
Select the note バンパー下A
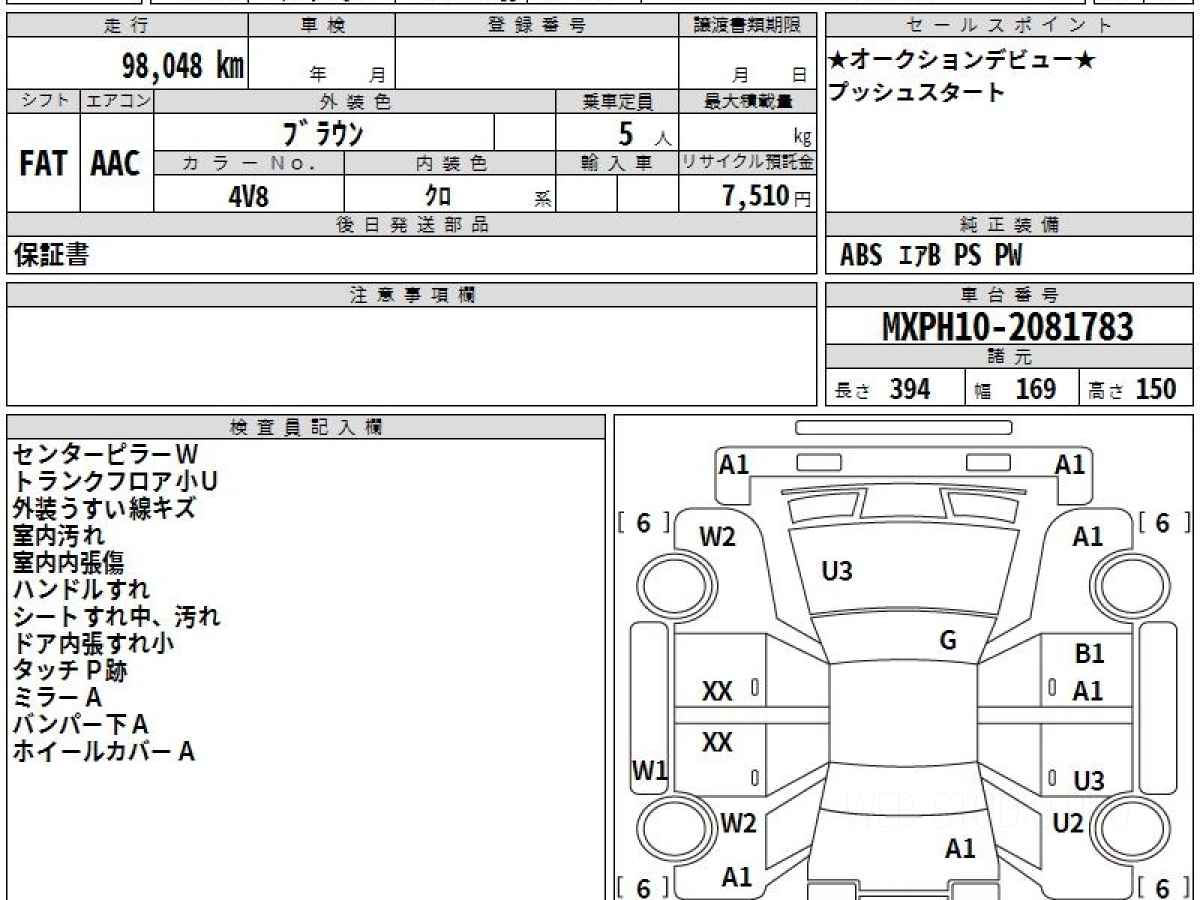pos(81,724)
